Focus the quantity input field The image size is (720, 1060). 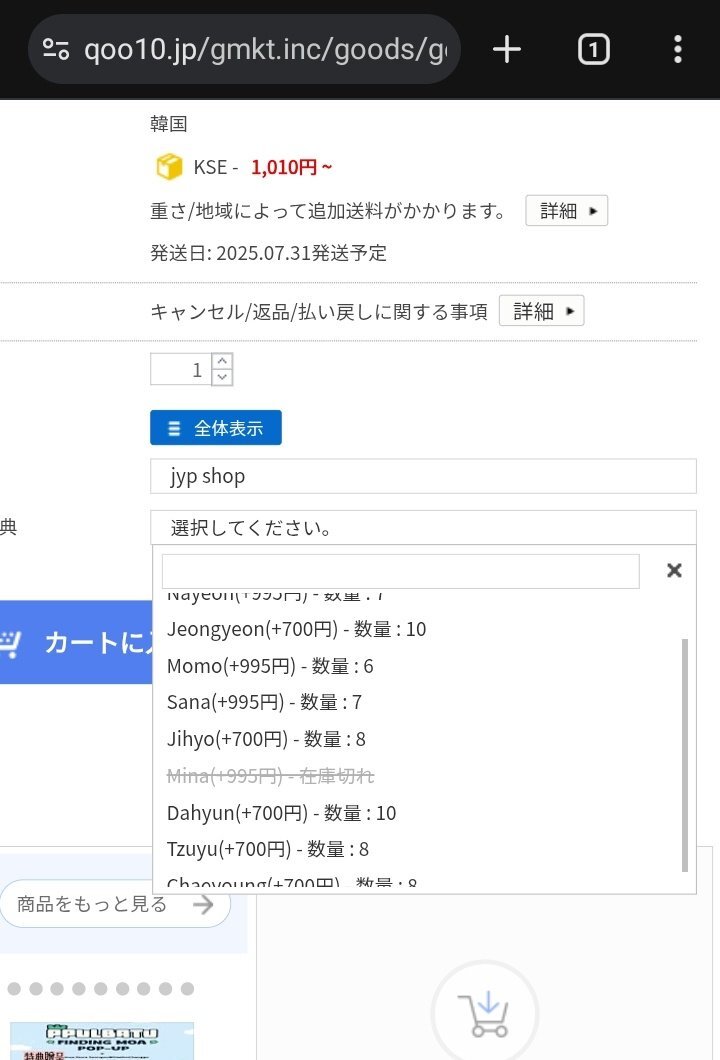click(x=181, y=370)
